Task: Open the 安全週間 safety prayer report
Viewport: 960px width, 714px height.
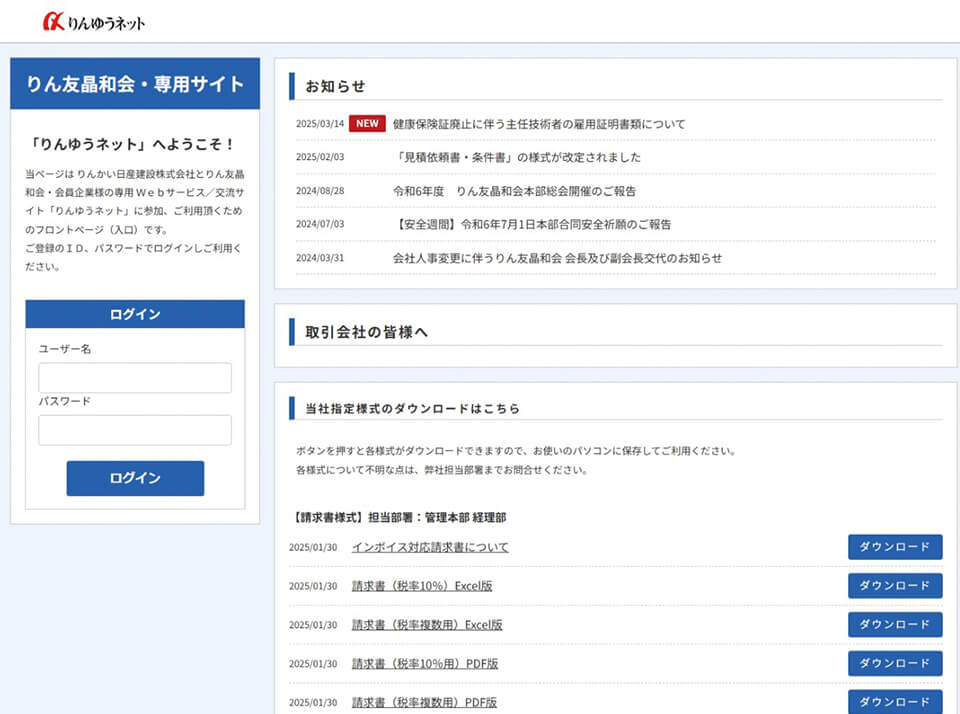Action: coord(532,224)
